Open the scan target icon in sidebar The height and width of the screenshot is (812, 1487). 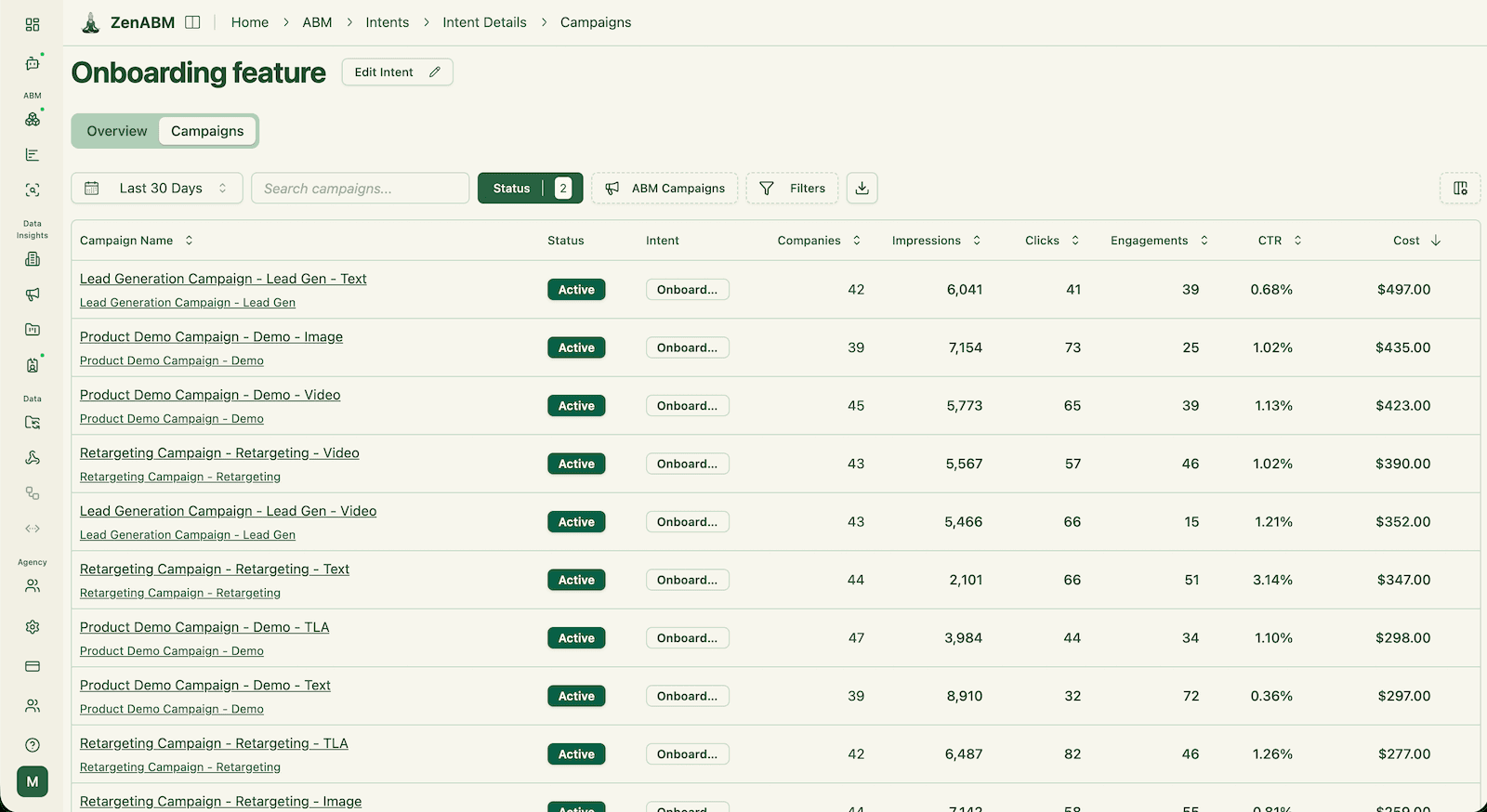(33, 190)
